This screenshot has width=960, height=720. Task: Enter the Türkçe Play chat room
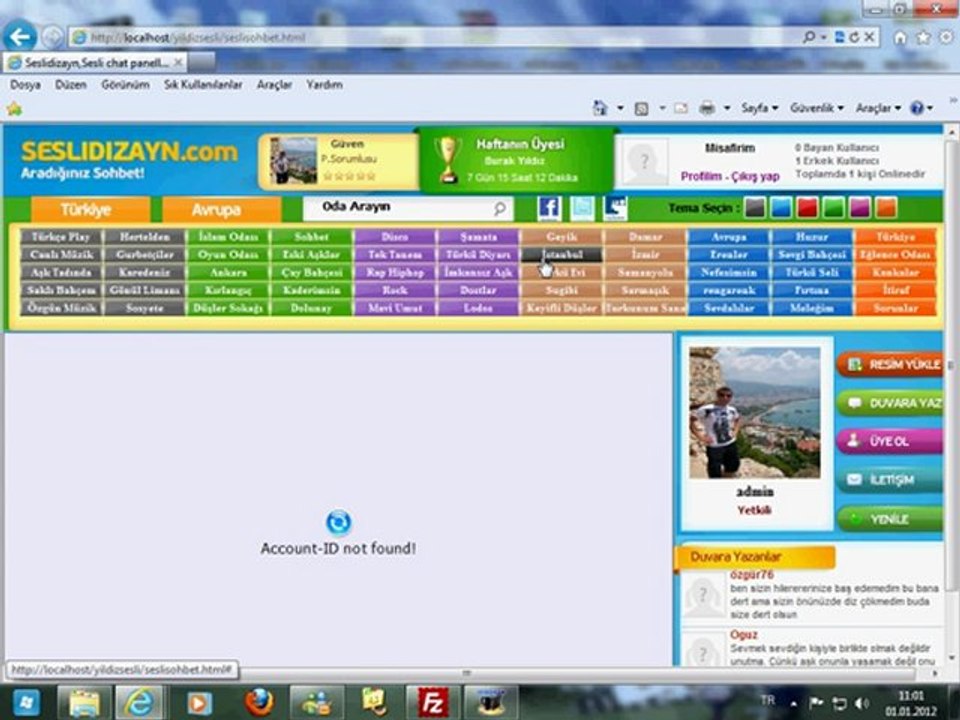click(x=61, y=236)
